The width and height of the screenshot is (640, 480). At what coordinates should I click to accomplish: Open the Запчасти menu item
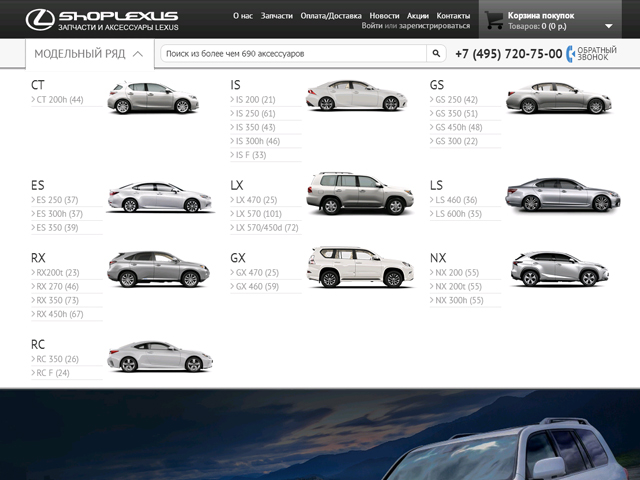coord(277,16)
